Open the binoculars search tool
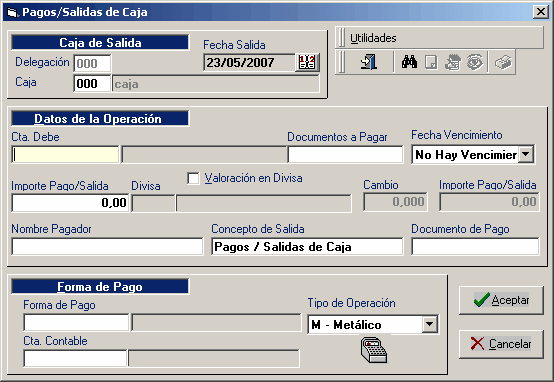 coord(409,62)
